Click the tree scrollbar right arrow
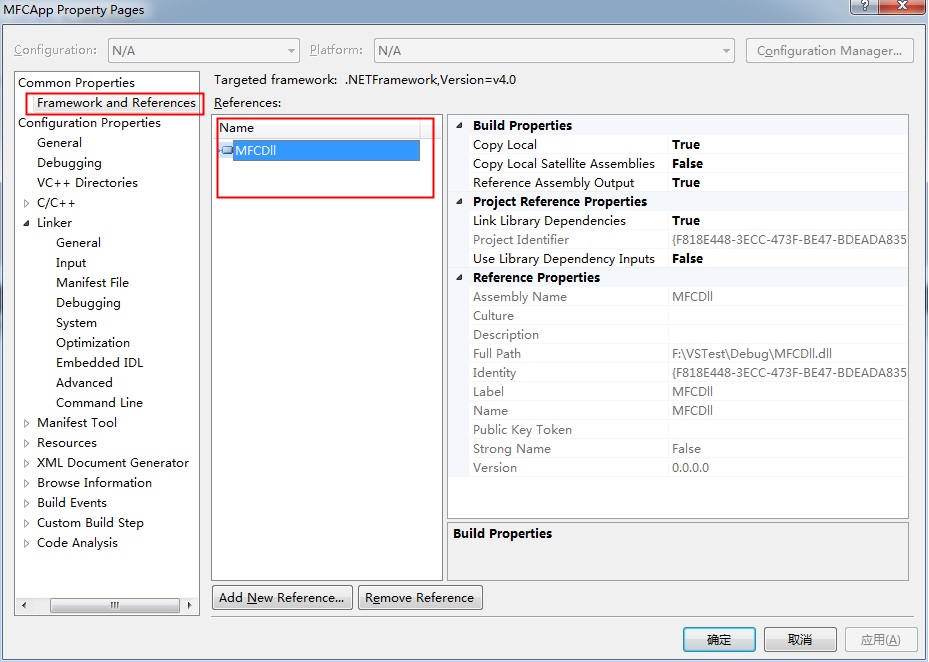 (x=189, y=605)
